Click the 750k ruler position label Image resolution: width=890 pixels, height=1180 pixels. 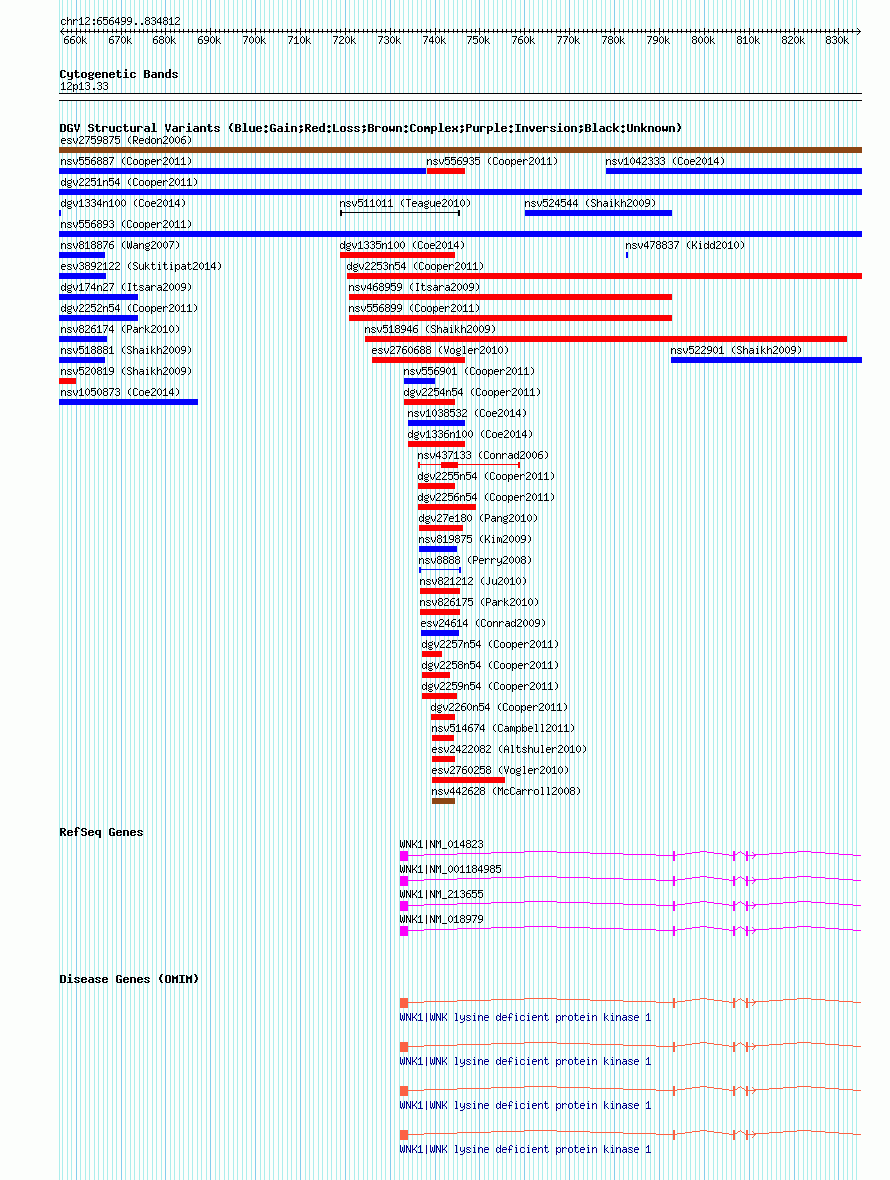(478, 41)
